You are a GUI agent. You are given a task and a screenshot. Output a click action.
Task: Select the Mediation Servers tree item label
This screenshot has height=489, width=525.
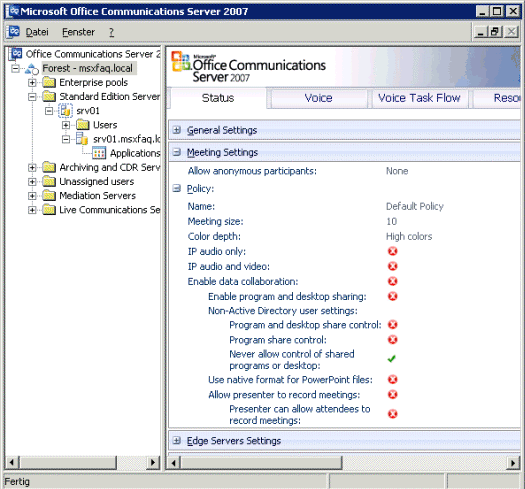97,196
